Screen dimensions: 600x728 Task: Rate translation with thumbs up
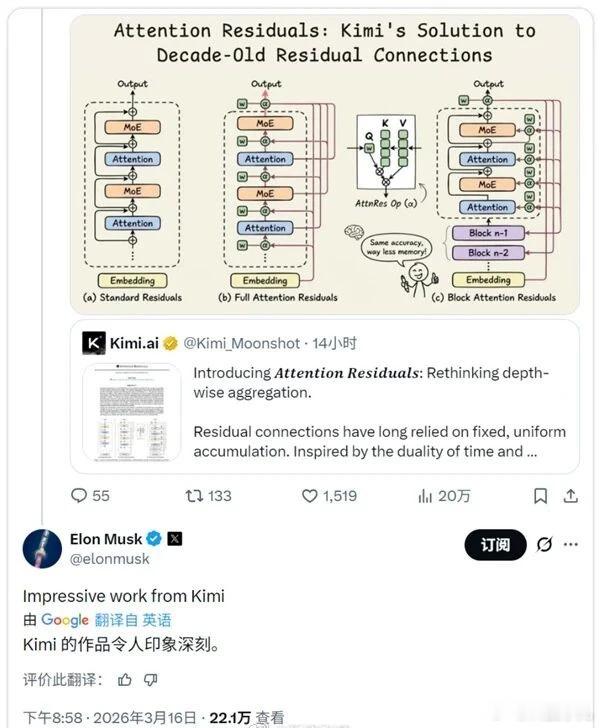coord(124,680)
